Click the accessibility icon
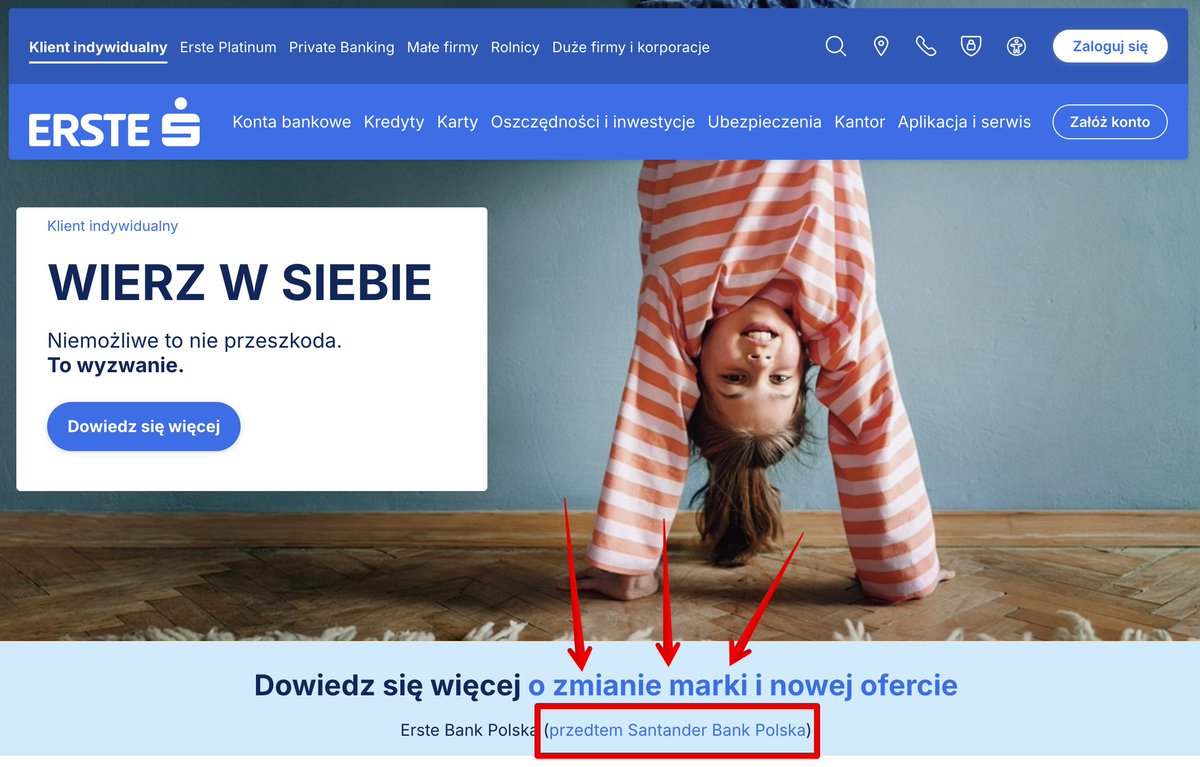This screenshot has height=767, width=1200. pyautogui.click(x=1017, y=46)
